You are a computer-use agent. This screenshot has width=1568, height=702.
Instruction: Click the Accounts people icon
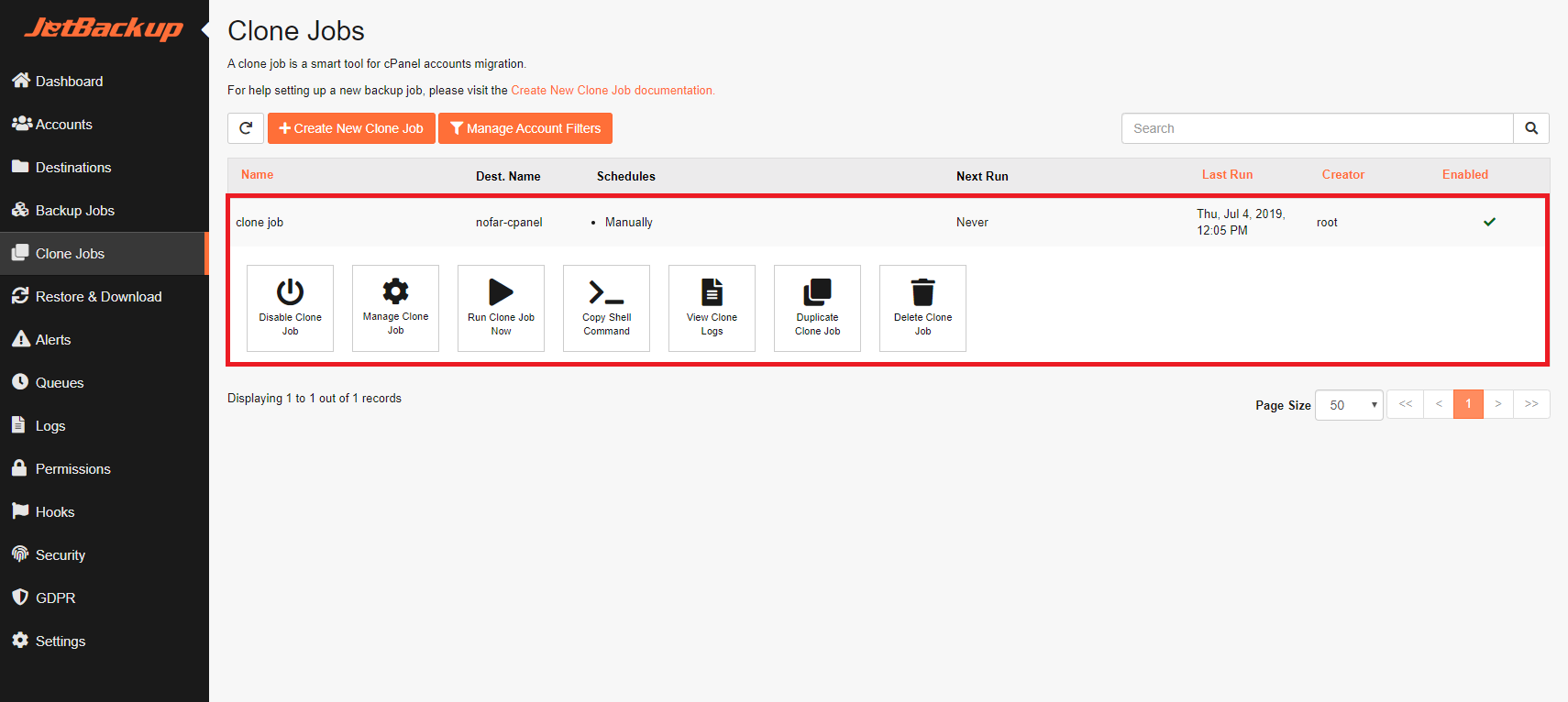point(22,123)
